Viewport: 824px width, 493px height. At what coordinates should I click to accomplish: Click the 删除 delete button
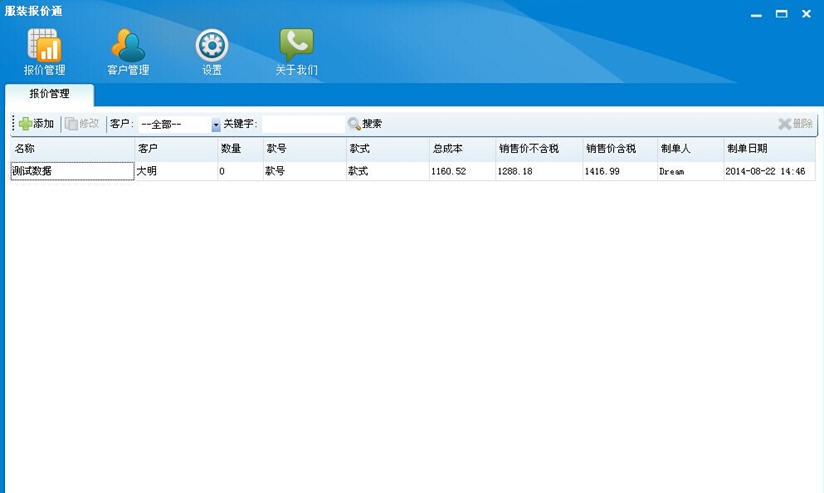tap(796, 124)
